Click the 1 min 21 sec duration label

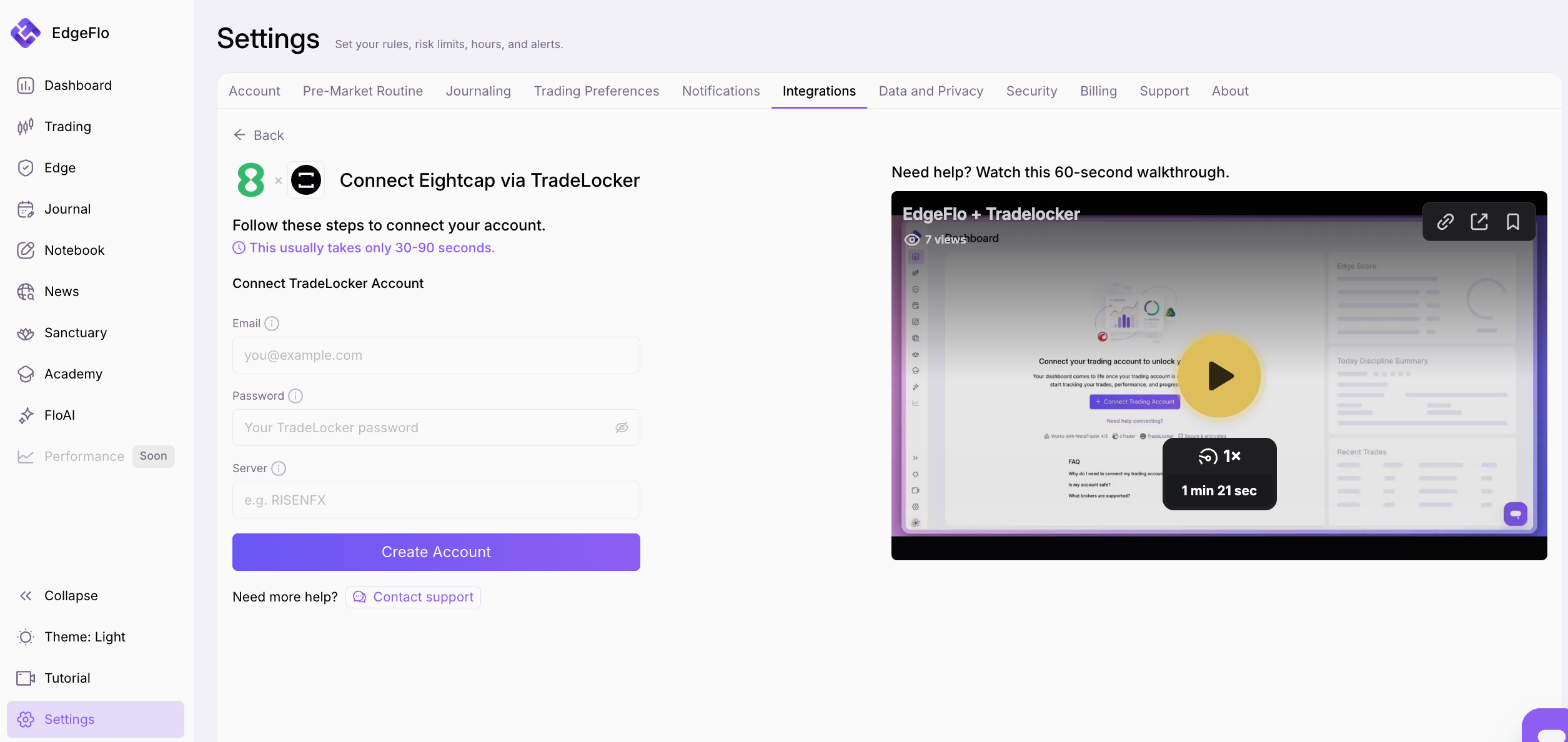tap(1219, 491)
